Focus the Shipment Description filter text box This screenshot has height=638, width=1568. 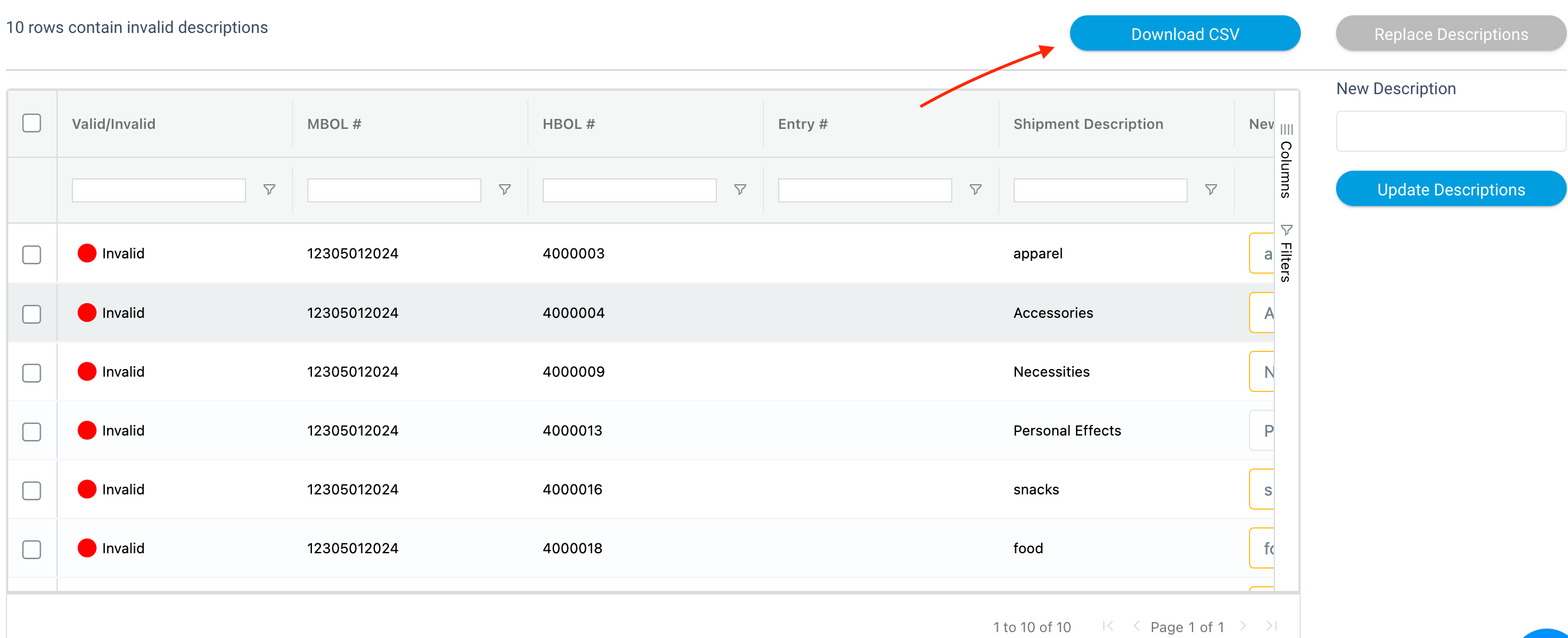(1101, 190)
